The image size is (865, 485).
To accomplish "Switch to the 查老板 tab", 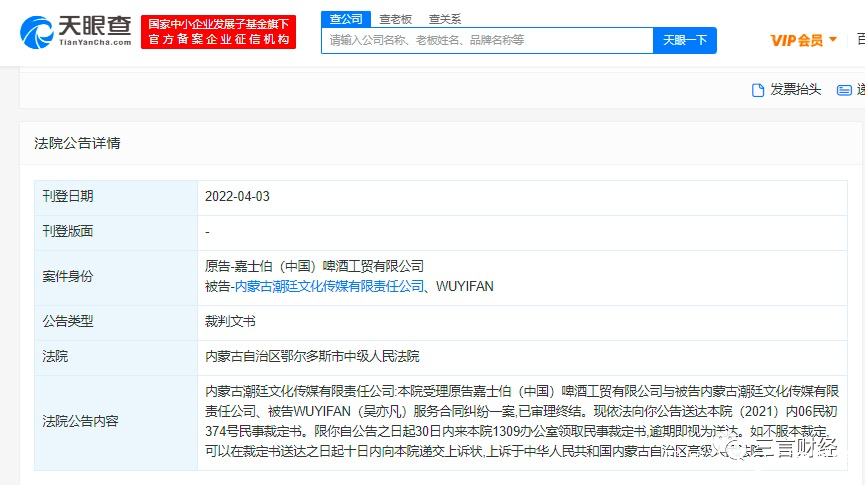I will tap(396, 19).
